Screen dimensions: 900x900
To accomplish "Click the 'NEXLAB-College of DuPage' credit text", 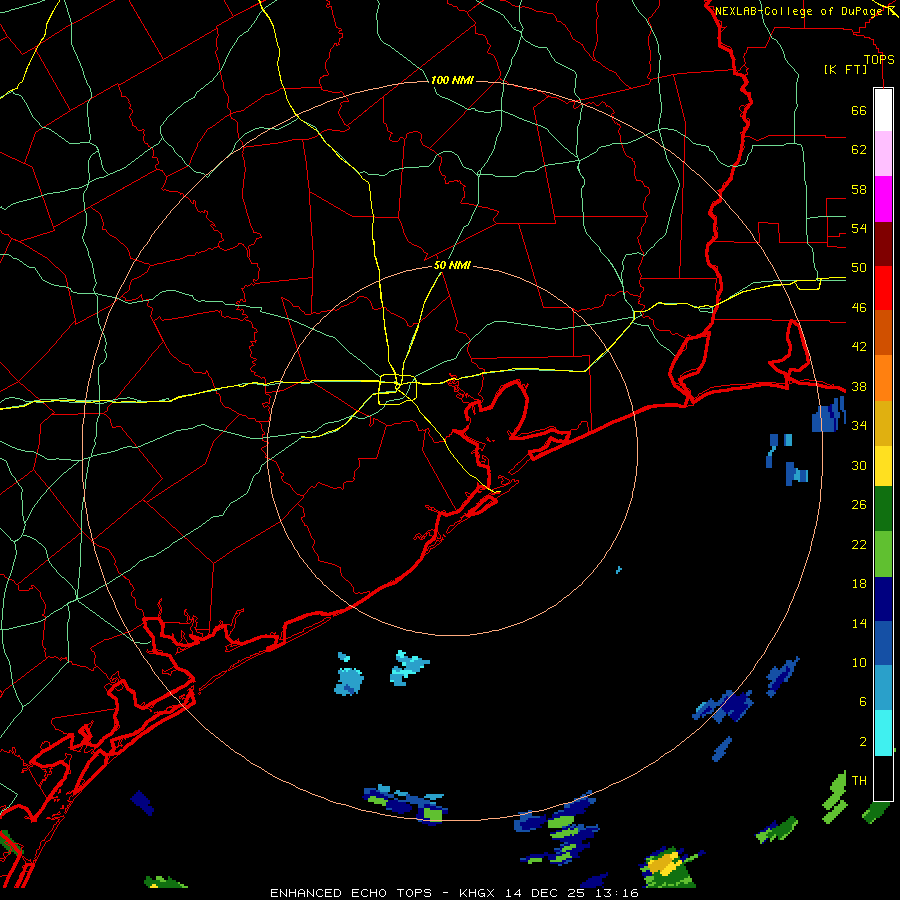I will pos(798,11).
